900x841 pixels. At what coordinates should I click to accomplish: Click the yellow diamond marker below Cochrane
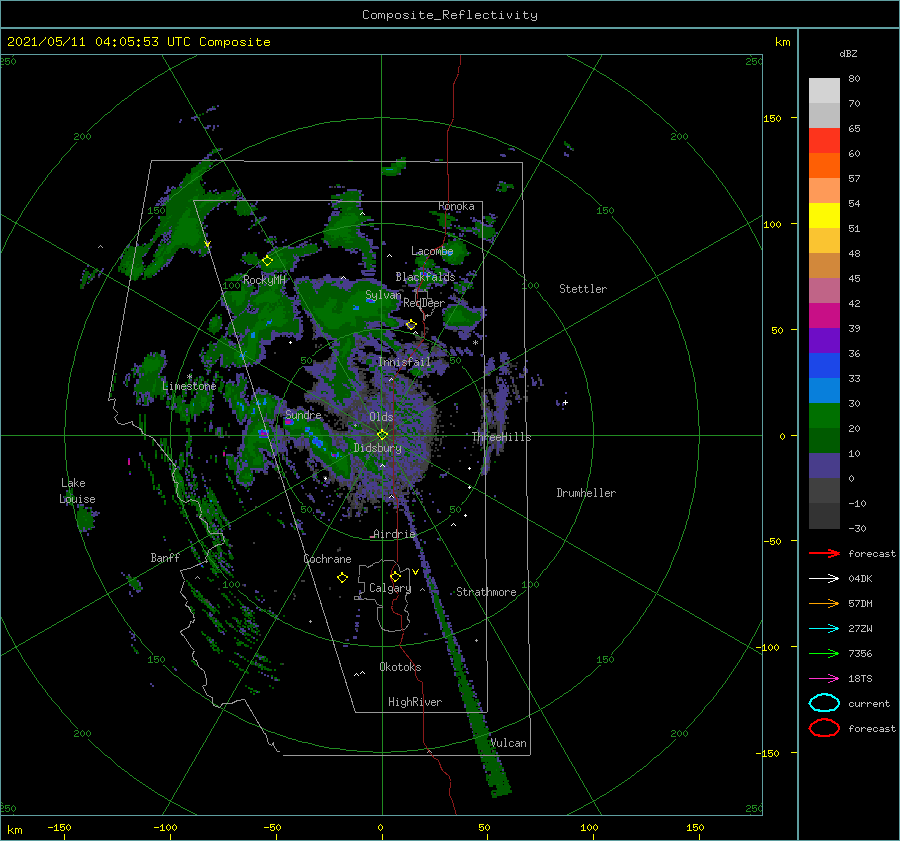342,578
